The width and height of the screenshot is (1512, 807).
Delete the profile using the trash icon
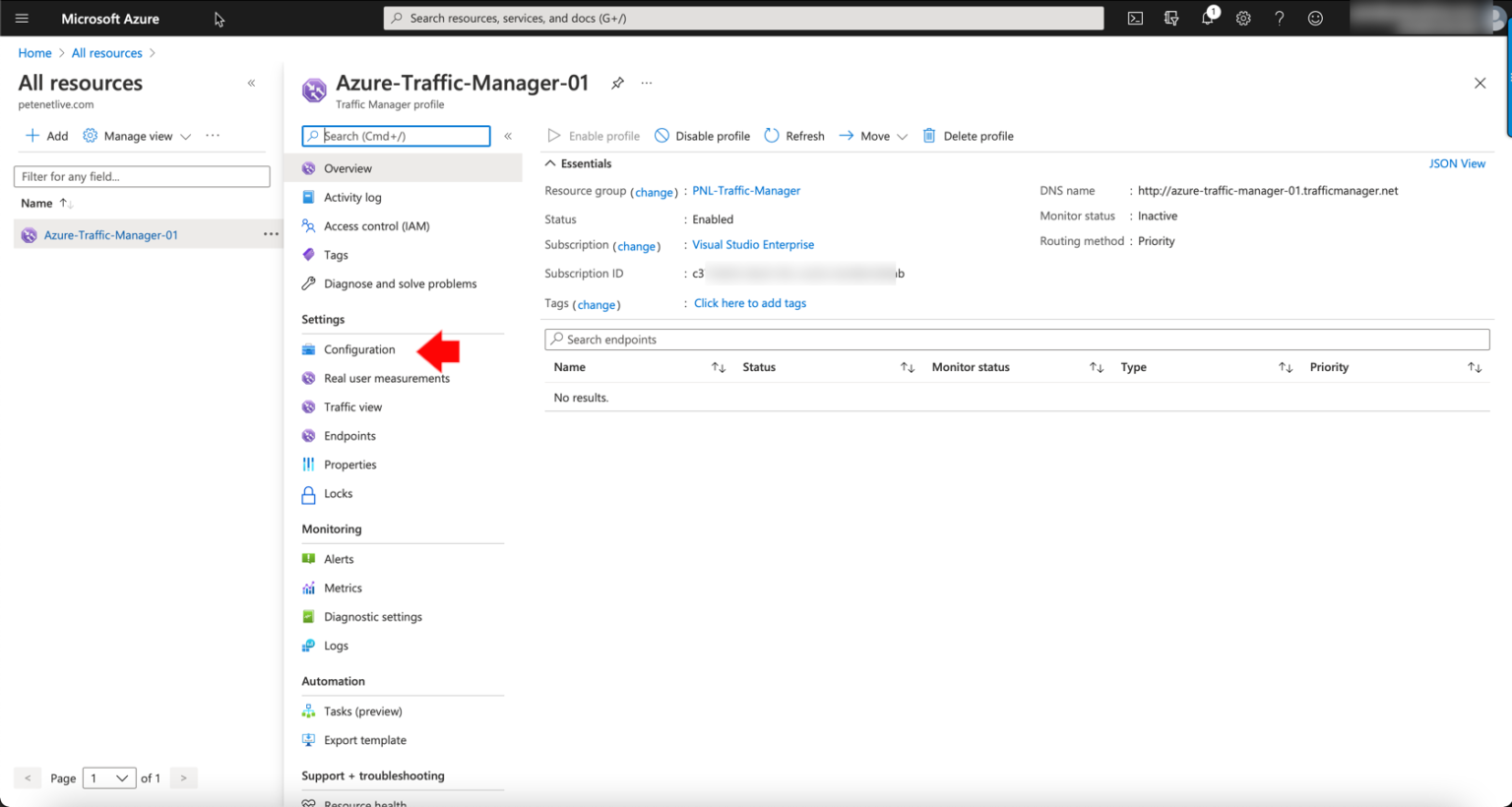(968, 135)
